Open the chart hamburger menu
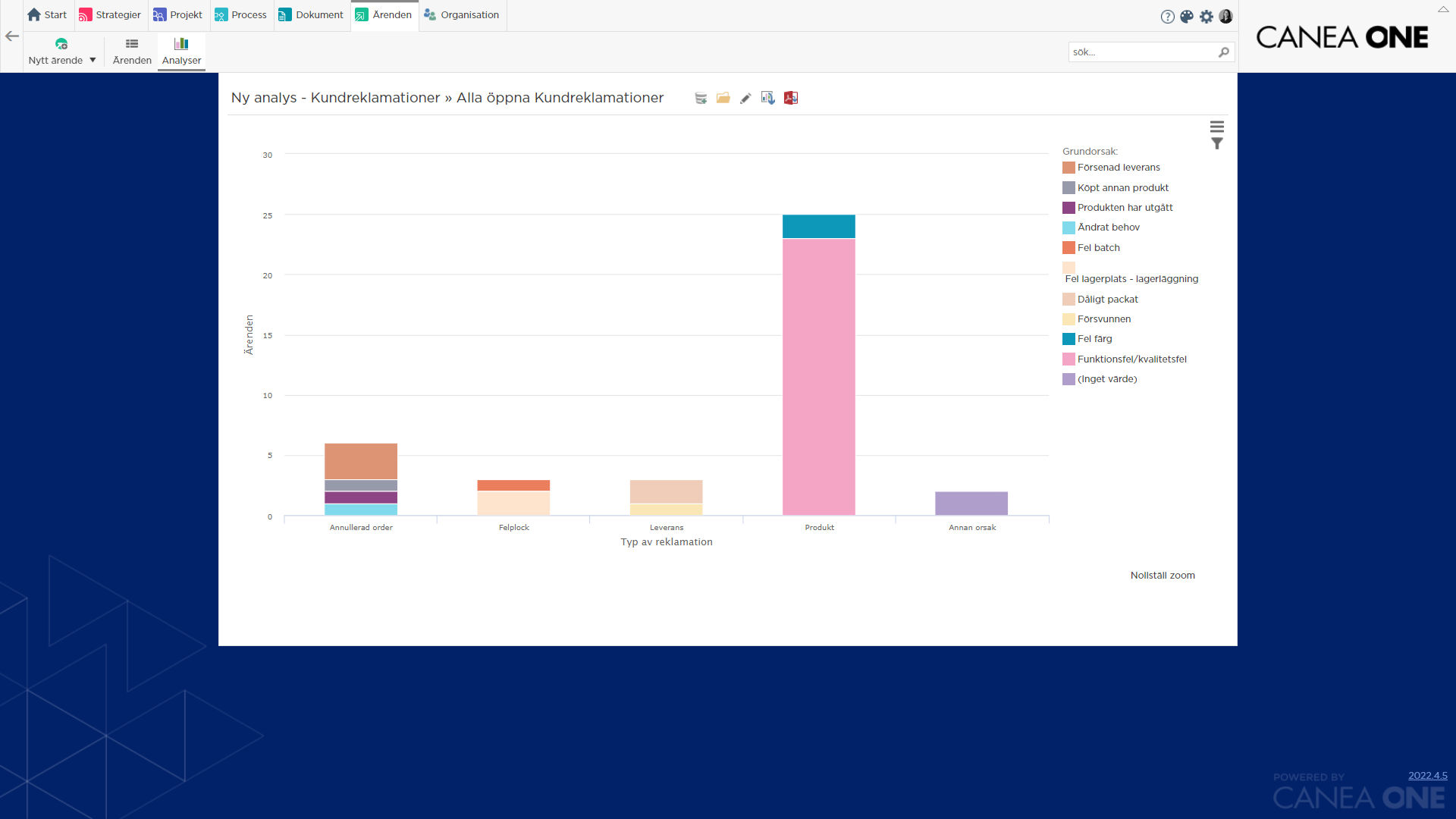This screenshot has width=1456, height=819. pyautogui.click(x=1217, y=127)
